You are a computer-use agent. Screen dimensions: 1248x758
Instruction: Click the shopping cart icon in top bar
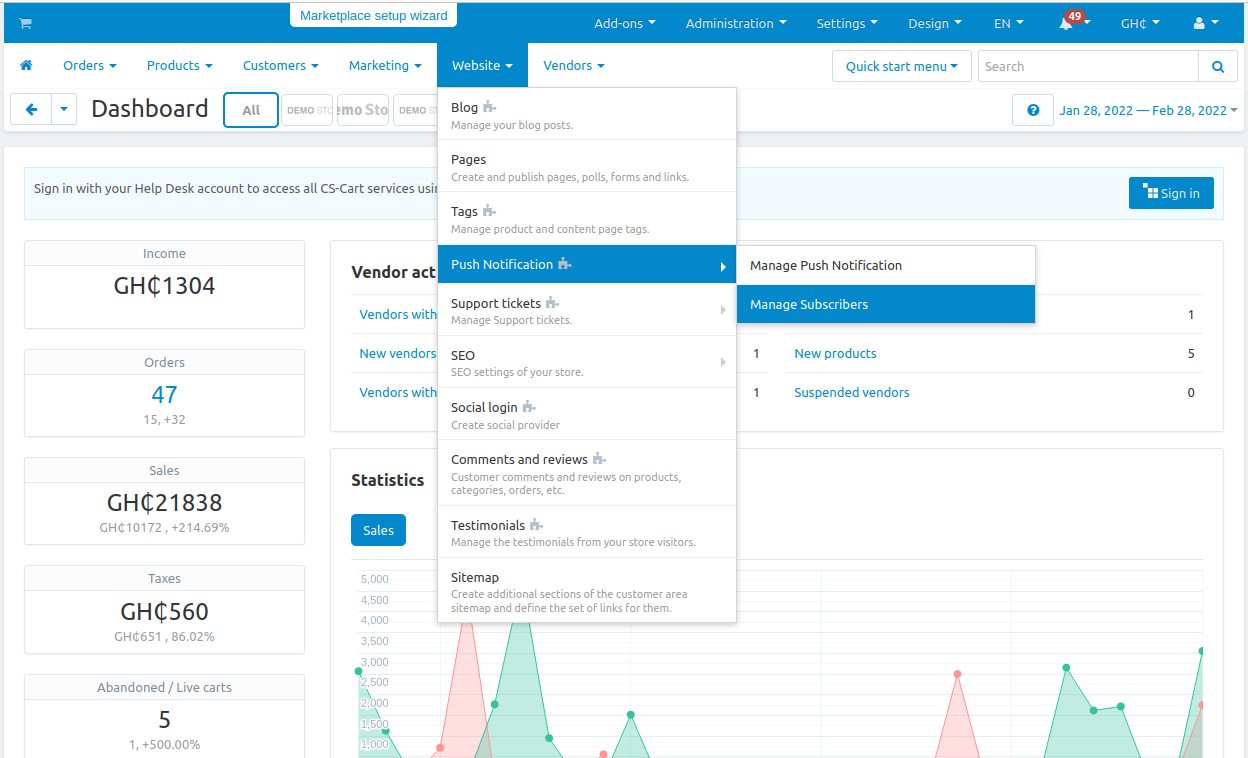[25, 23]
